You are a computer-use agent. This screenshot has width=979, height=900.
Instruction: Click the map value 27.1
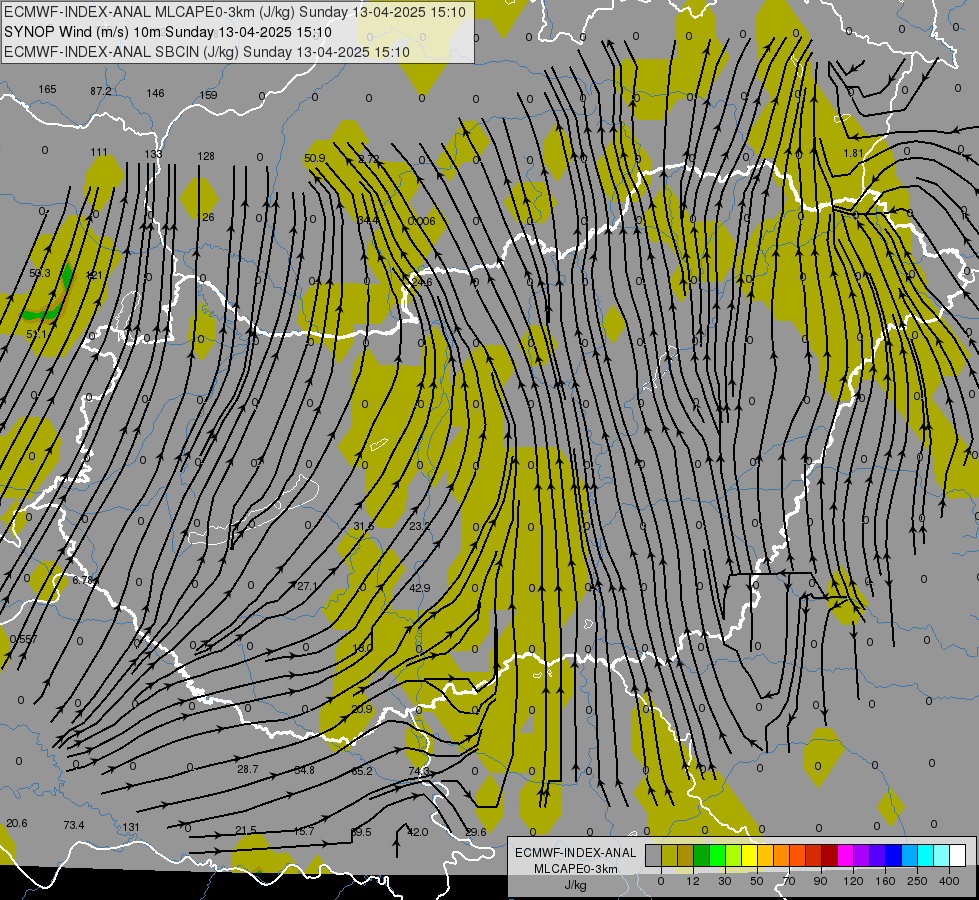pos(307,586)
